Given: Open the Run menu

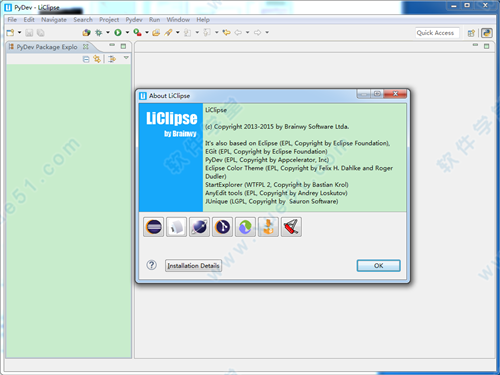Looking at the screenshot, I should pos(154,20).
